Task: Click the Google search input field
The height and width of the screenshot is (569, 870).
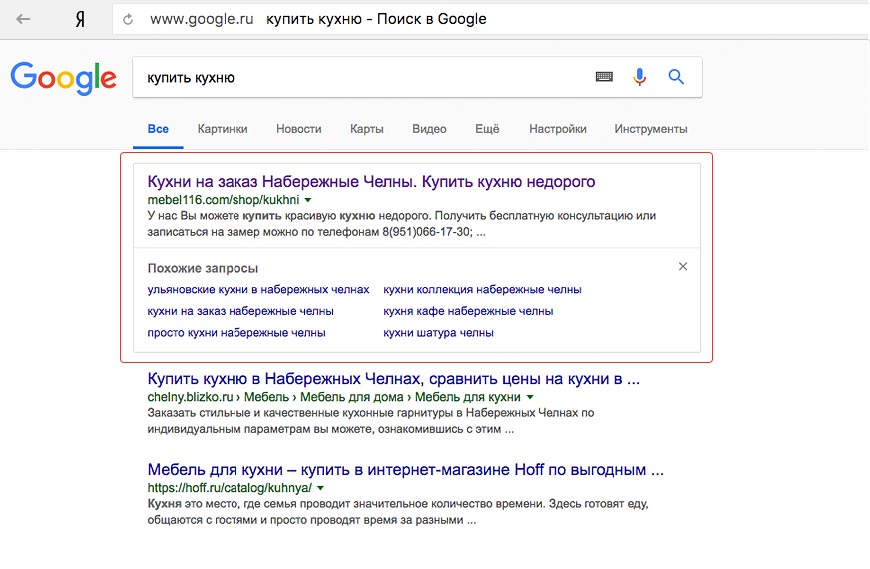Action: 360,77
